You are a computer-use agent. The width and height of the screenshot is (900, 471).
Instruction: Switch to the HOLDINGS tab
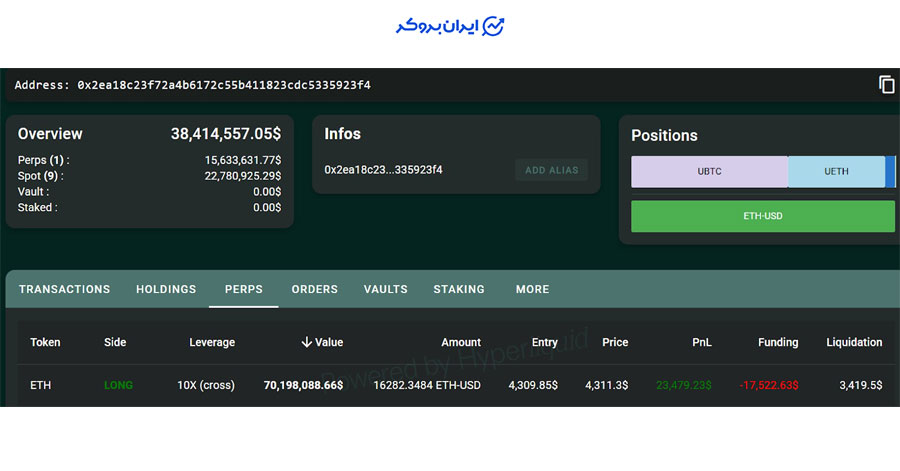pos(166,289)
